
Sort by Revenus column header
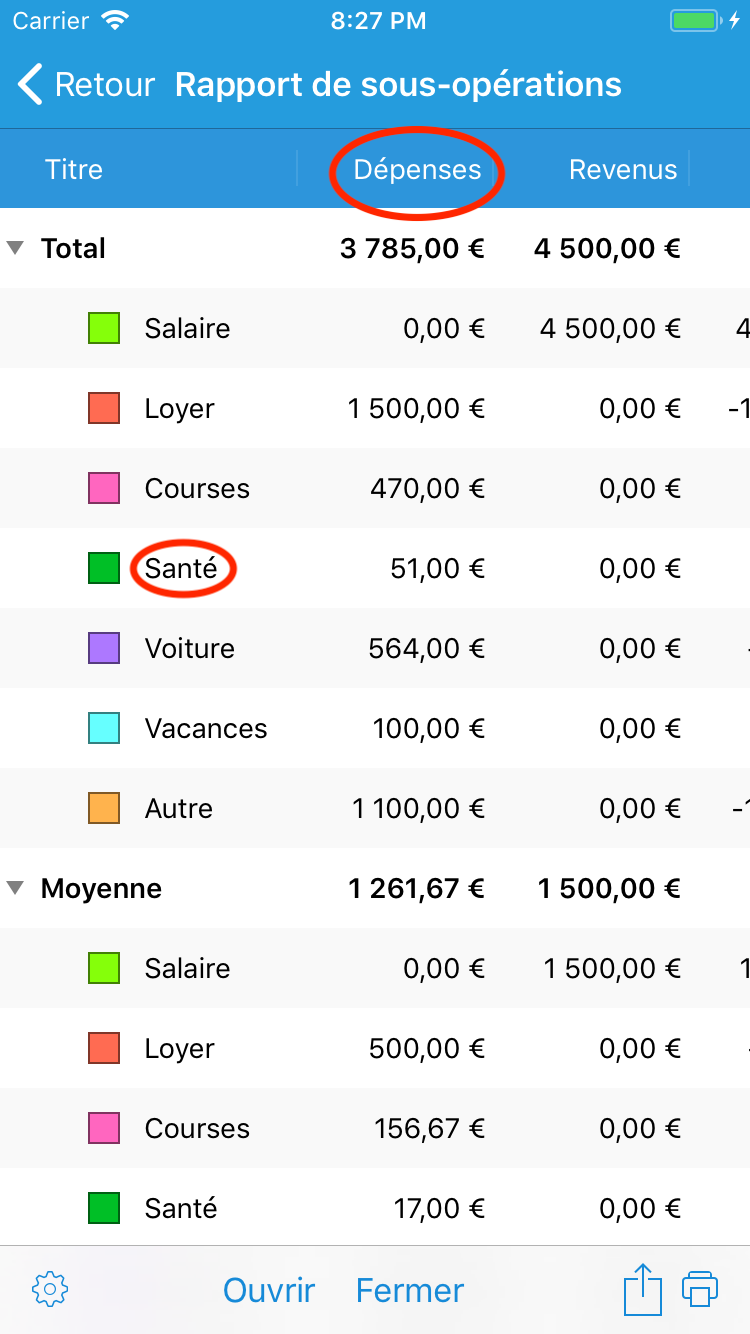click(x=623, y=170)
